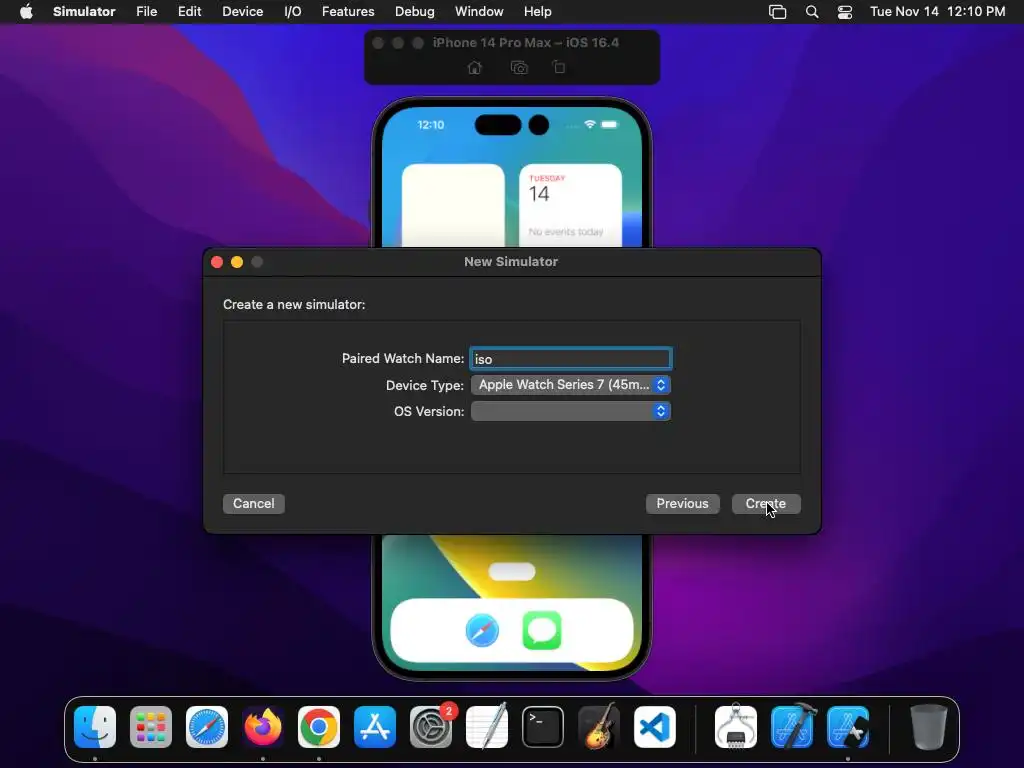This screenshot has width=1024, height=768.
Task: Open Trash from the Dock
Action: pos(928,727)
